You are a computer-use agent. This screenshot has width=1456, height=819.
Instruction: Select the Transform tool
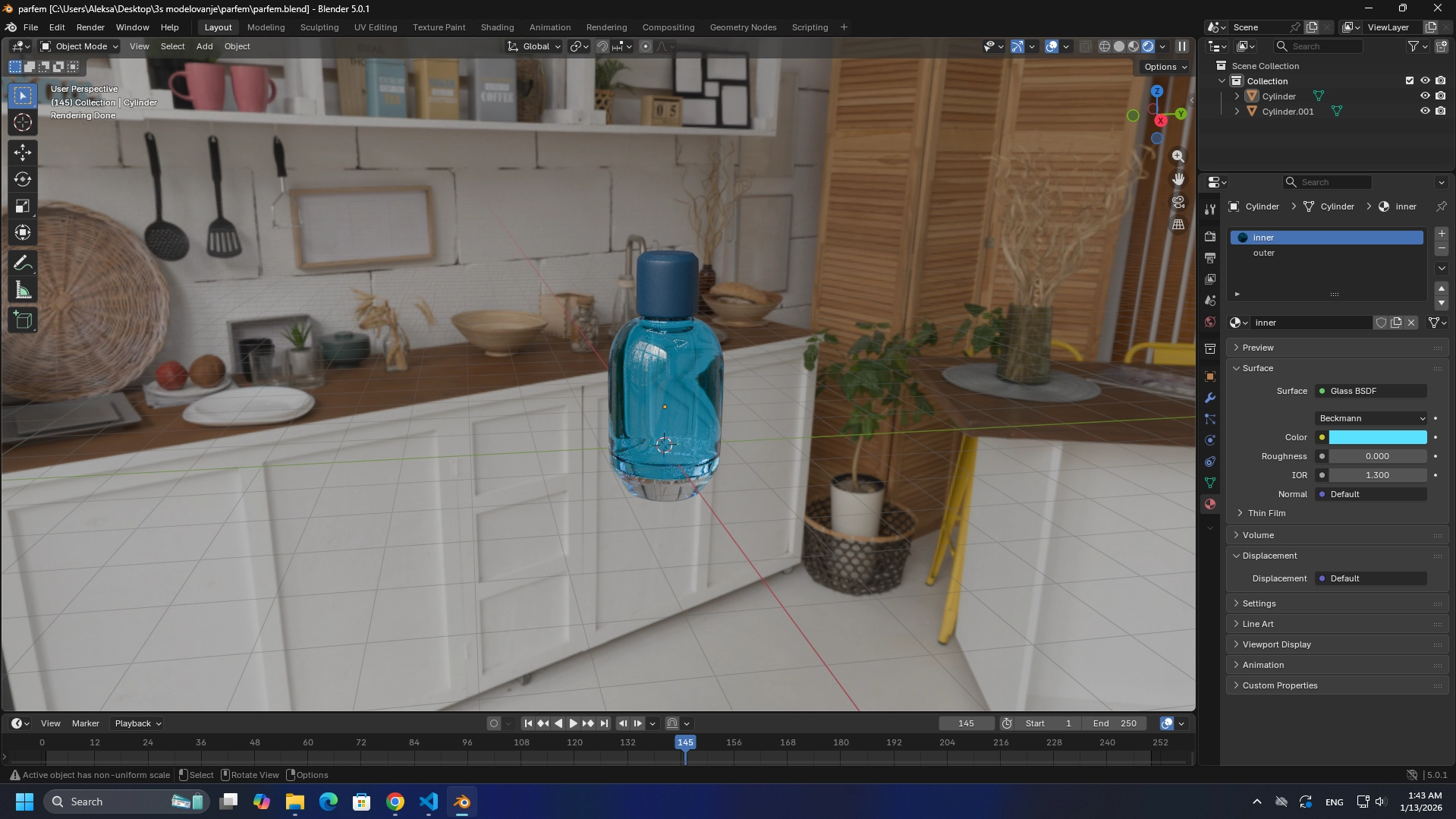pyautogui.click(x=23, y=232)
